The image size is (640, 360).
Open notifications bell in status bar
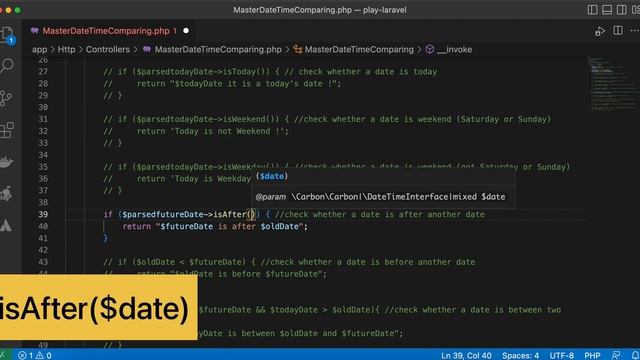pyautogui.click(x=635, y=356)
